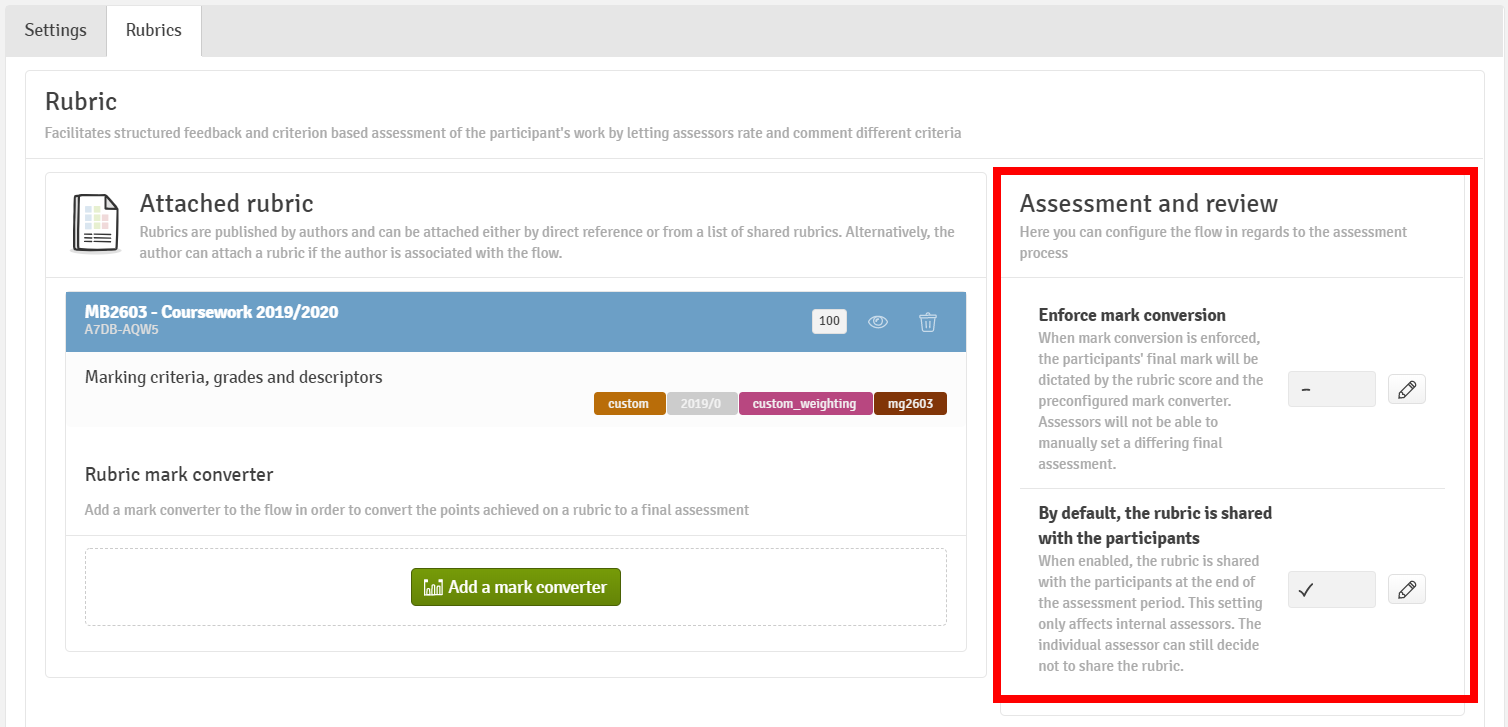The image size is (1508, 727).
Task: Click the 100 points badge
Action: 829,322
